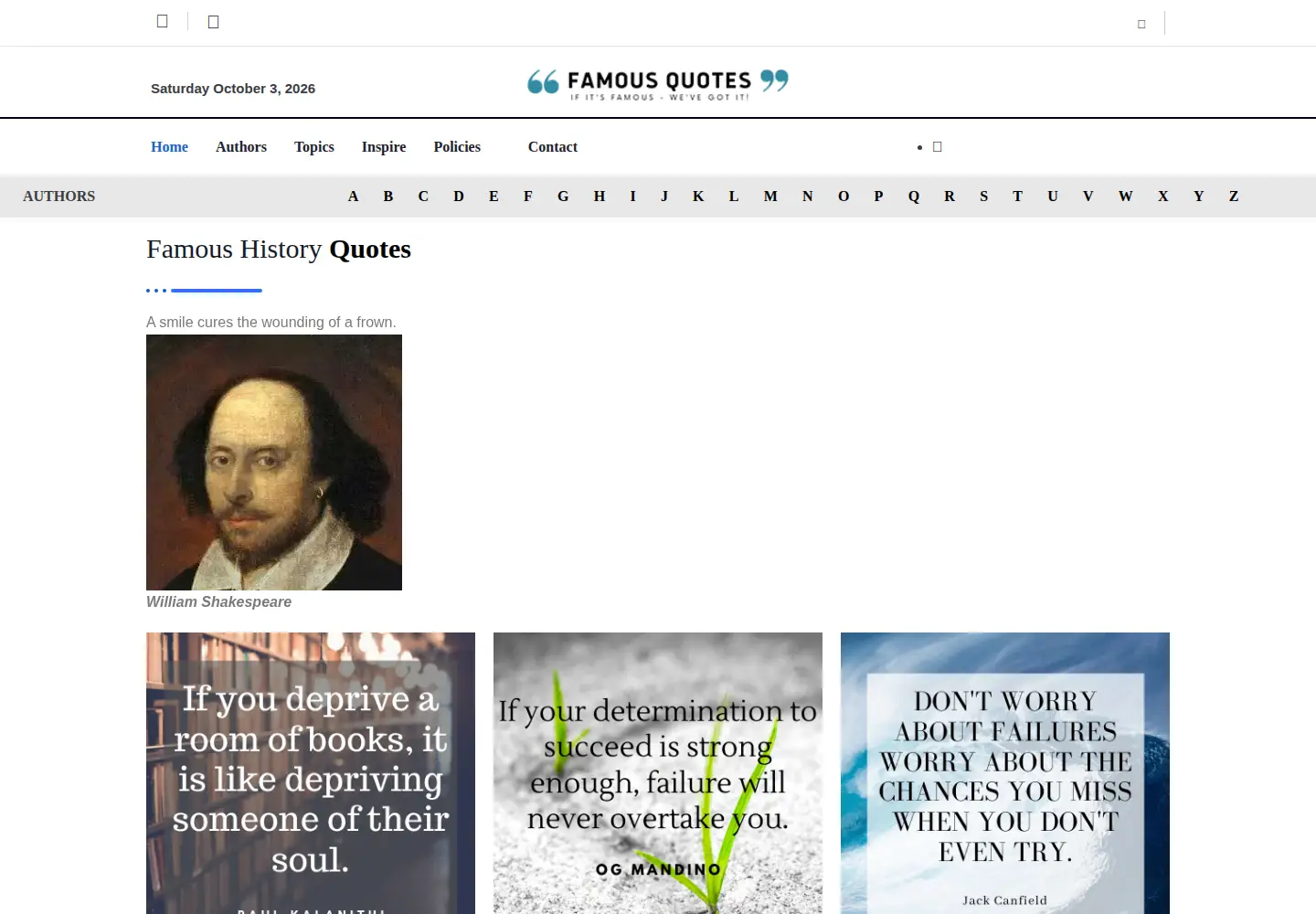Open the Paul Kalanithi books quote card

311,773
